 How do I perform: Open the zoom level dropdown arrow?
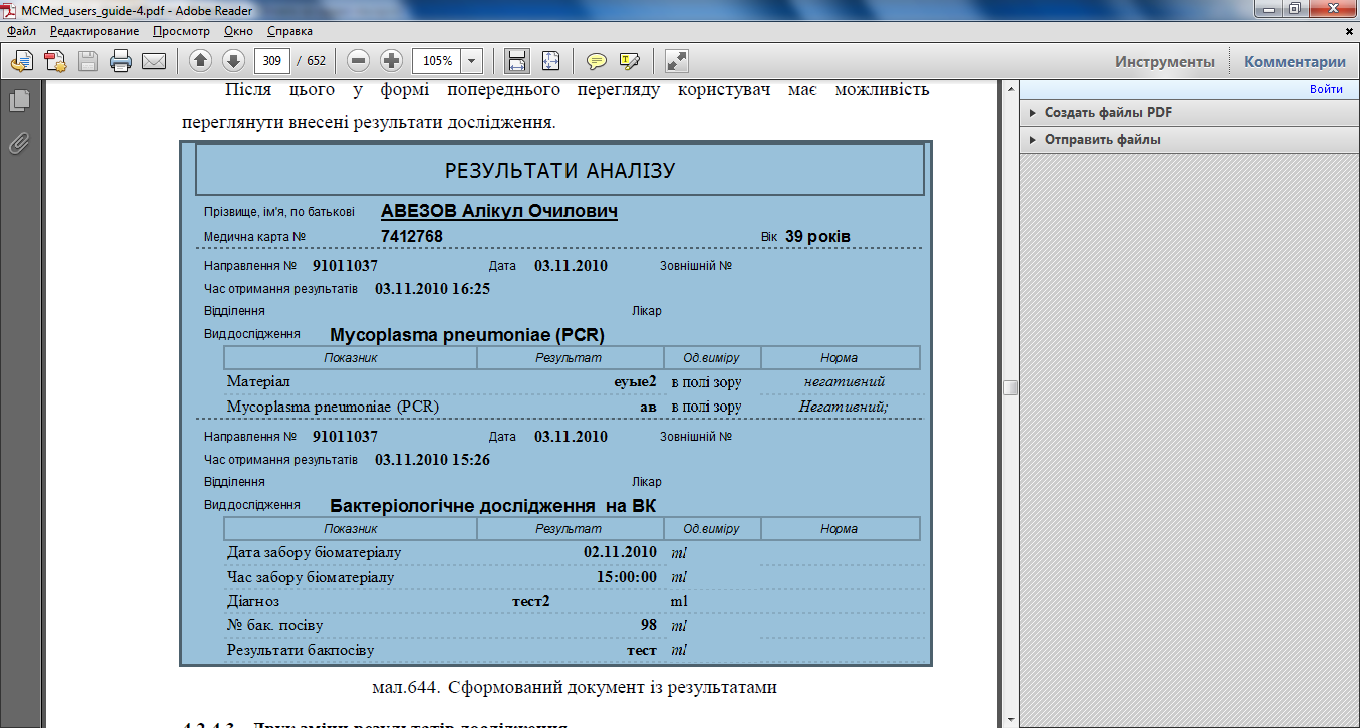(472, 61)
